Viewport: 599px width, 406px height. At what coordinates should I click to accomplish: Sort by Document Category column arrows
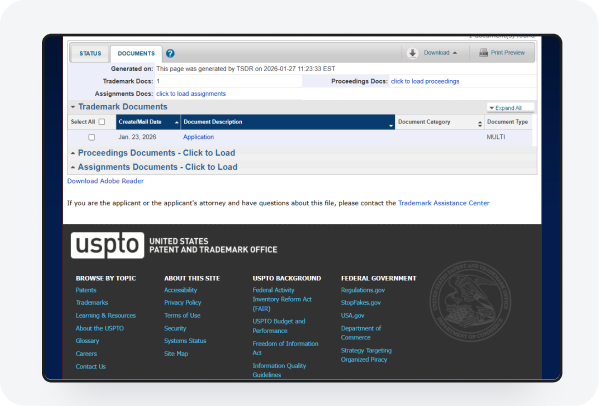click(x=480, y=124)
